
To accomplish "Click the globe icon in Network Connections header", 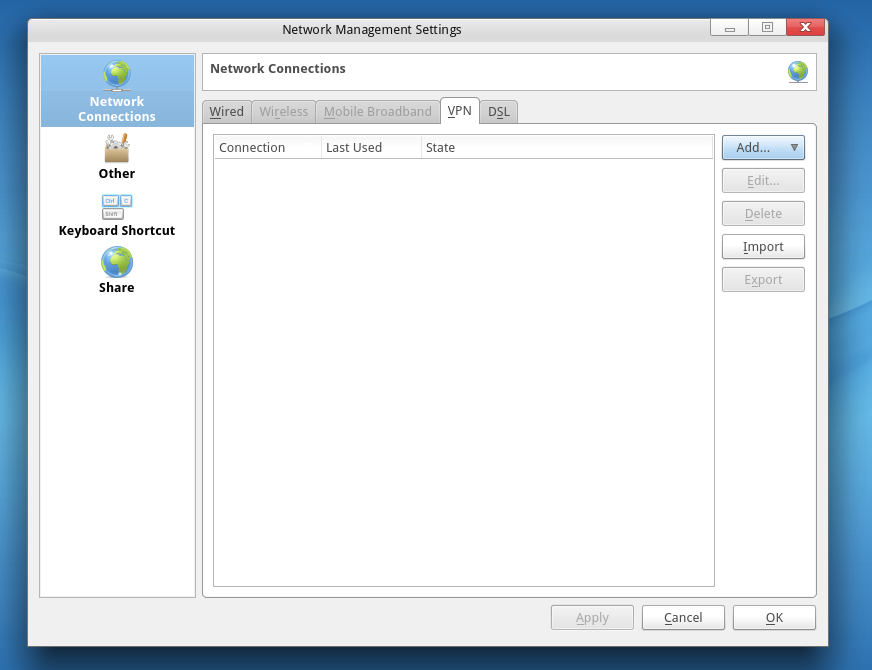I will coord(797,72).
